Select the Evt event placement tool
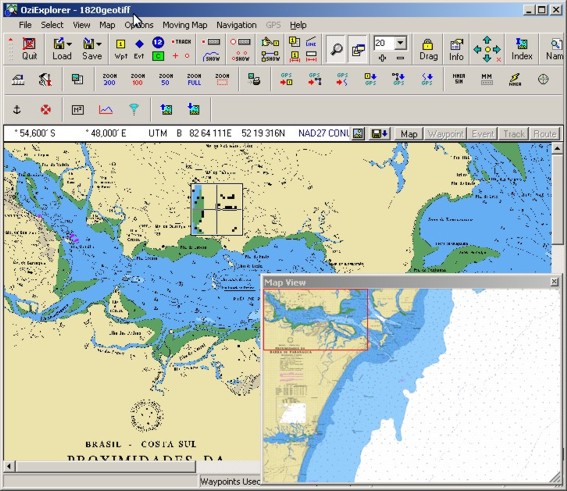This screenshot has height=491, width=567. click(x=139, y=49)
